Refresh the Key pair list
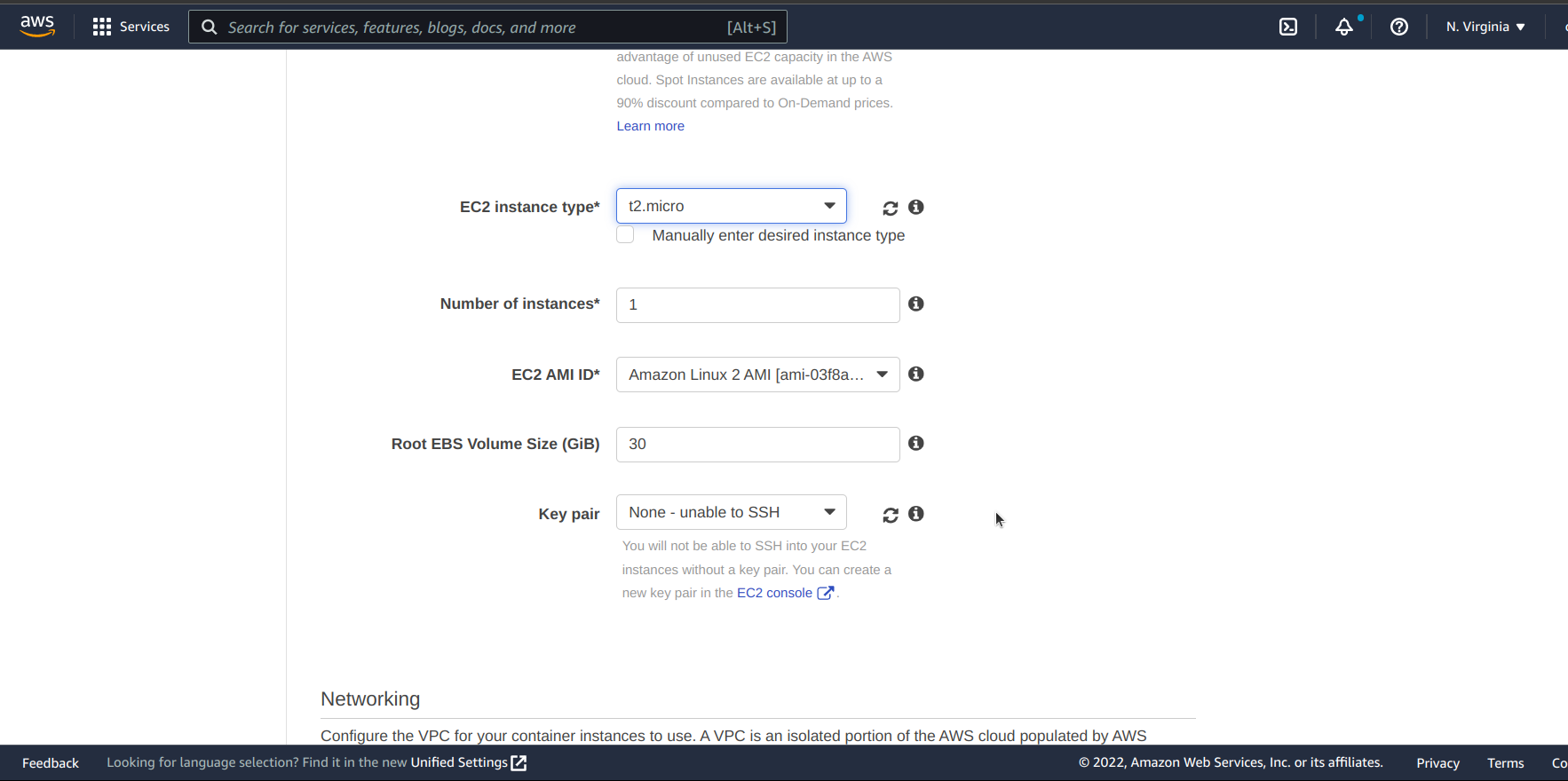 [x=890, y=515]
